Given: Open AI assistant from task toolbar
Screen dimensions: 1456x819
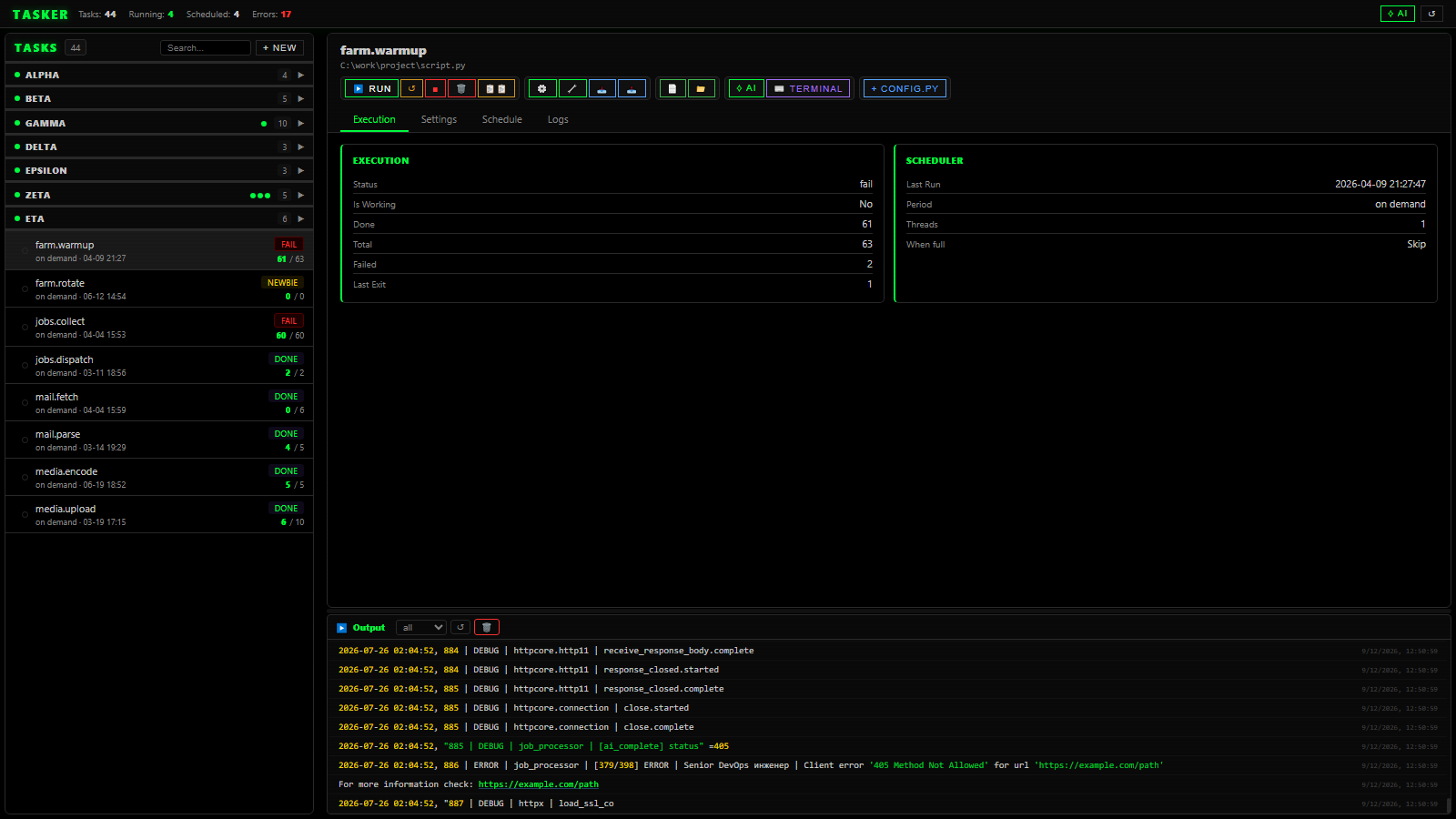Looking at the screenshot, I should 746,88.
